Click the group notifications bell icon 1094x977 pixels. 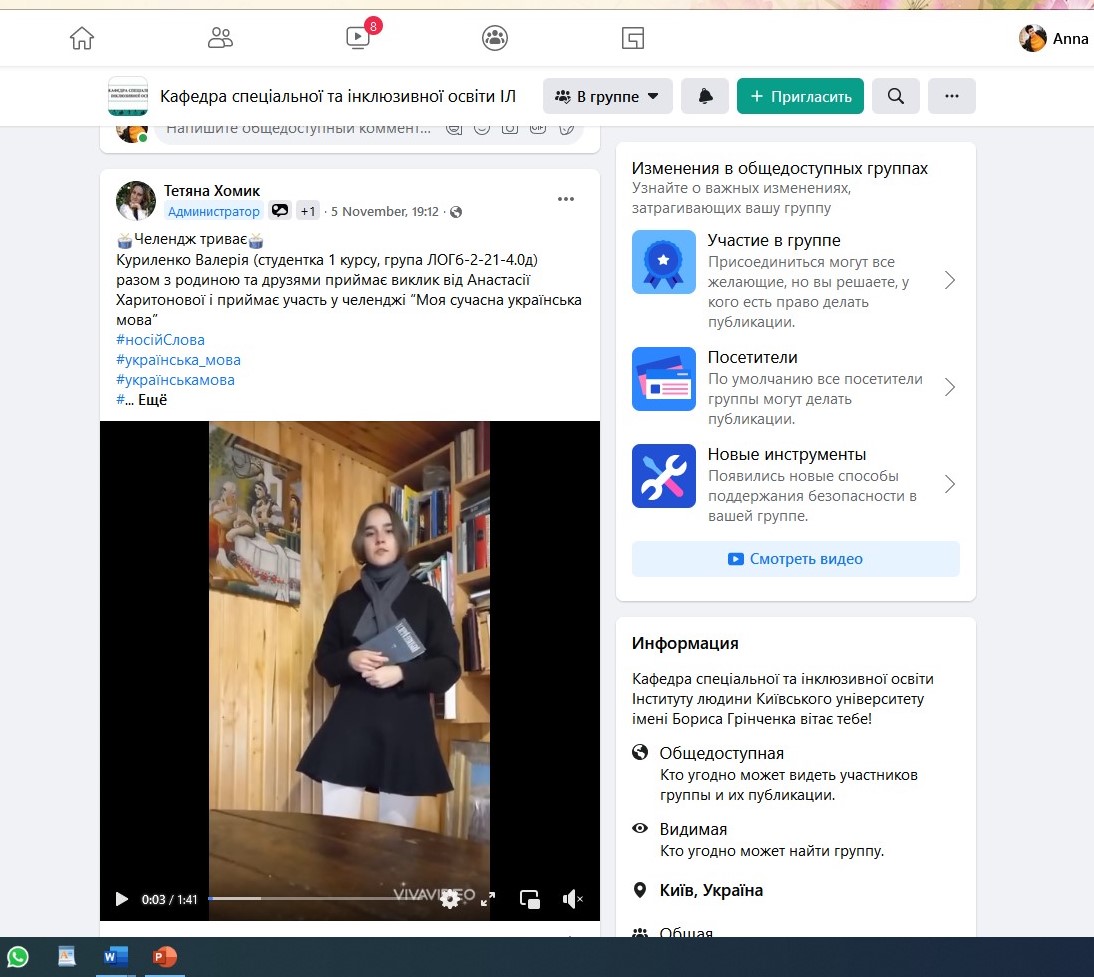[705, 97]
